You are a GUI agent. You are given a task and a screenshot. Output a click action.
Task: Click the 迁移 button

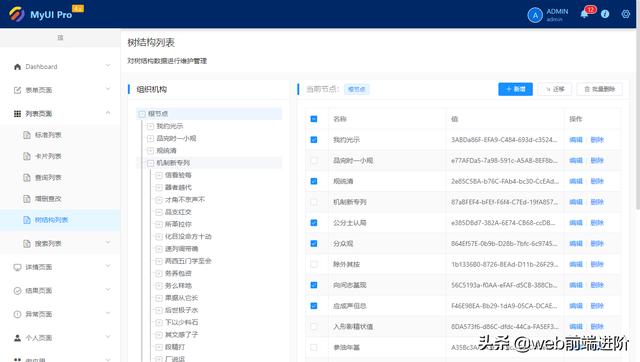coord(555,89)
